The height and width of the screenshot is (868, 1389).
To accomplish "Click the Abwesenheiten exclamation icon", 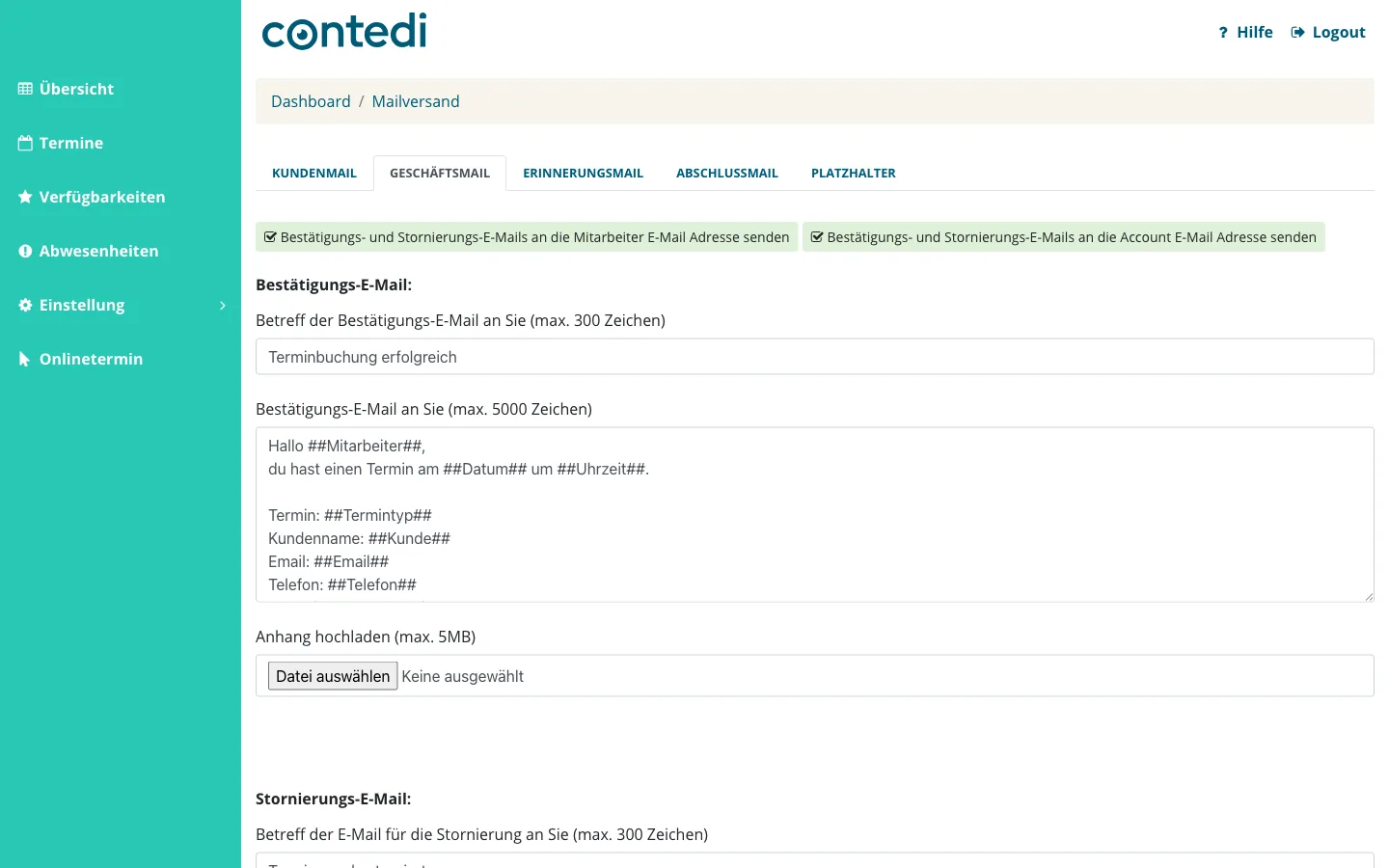I will (25, 251).
